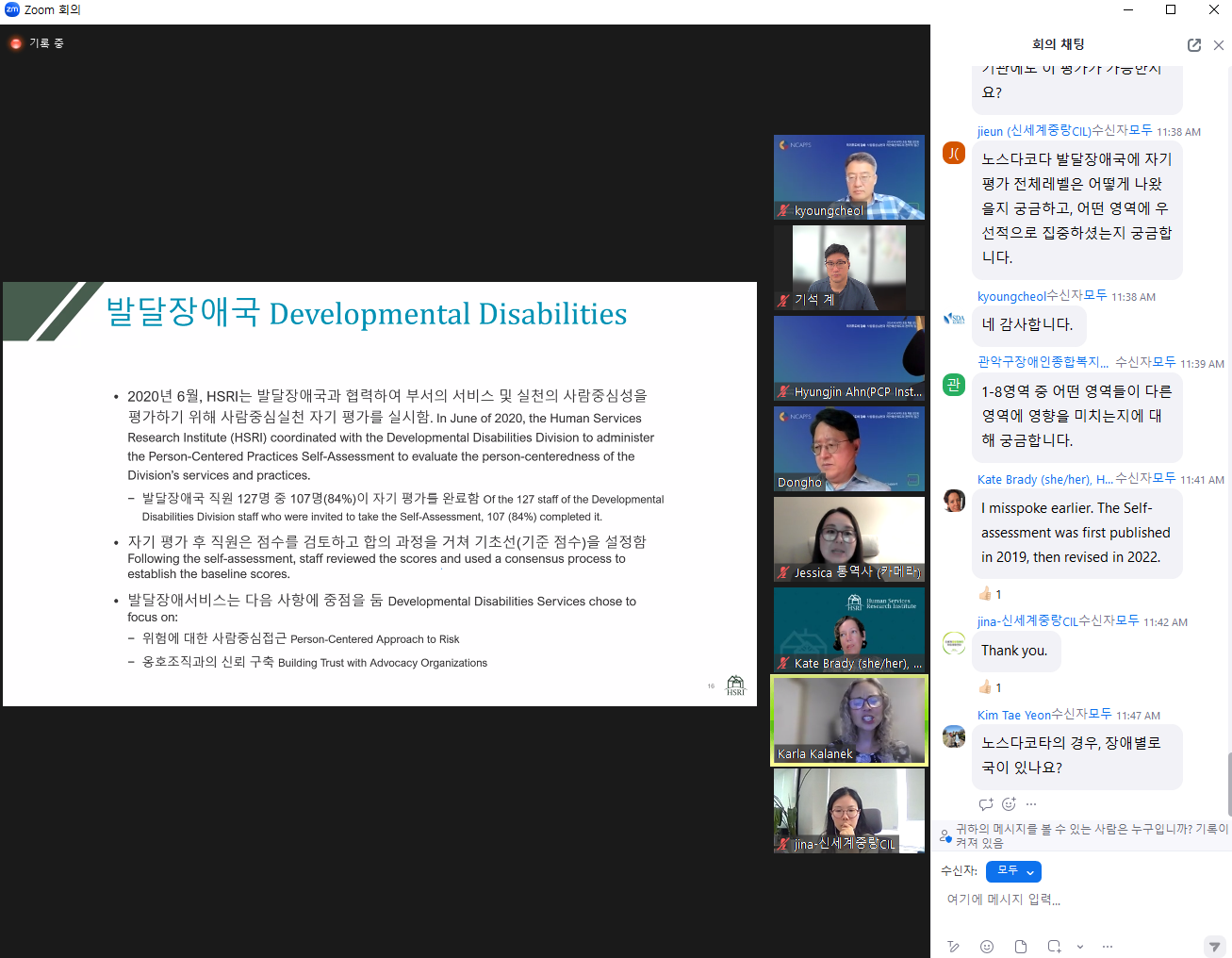Reply in thread to Kim Tae Yeon's message

(x=986, y=804)
